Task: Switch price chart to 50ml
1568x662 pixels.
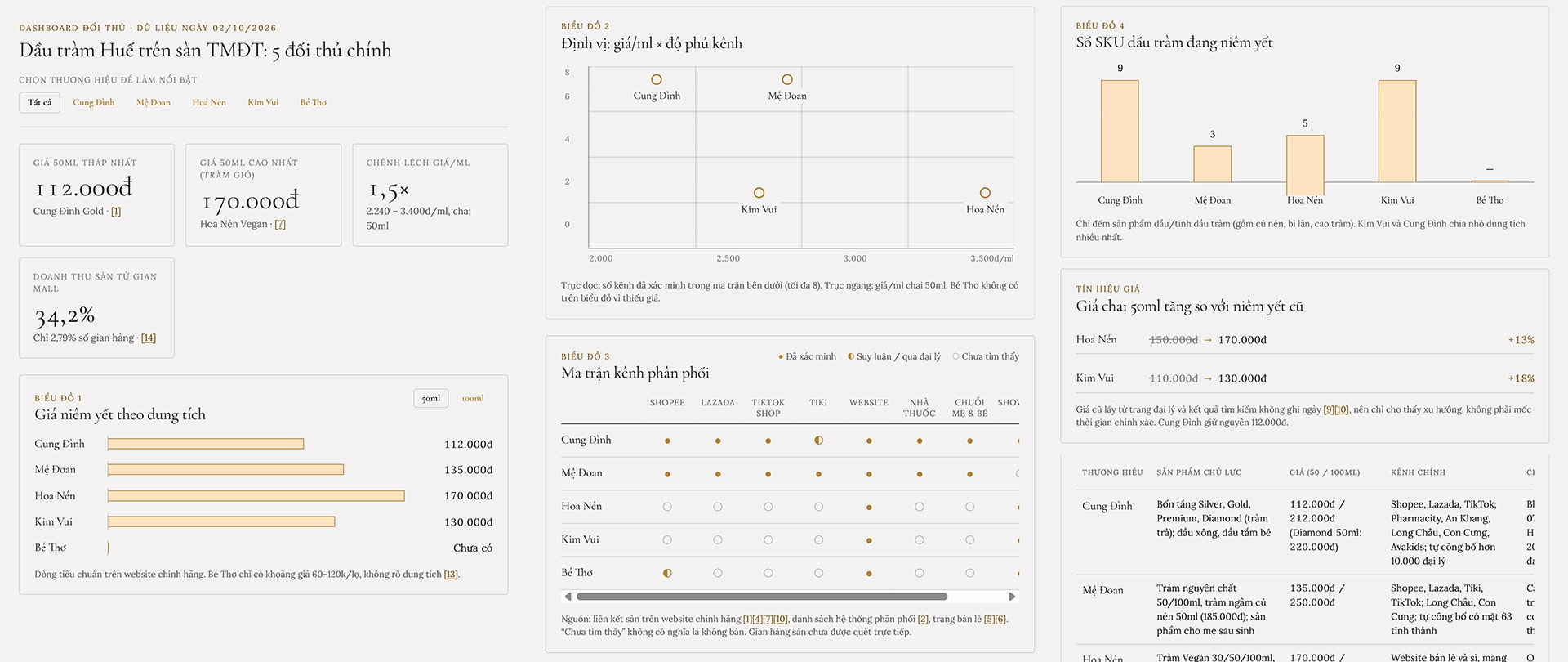Action: [431, 399]
